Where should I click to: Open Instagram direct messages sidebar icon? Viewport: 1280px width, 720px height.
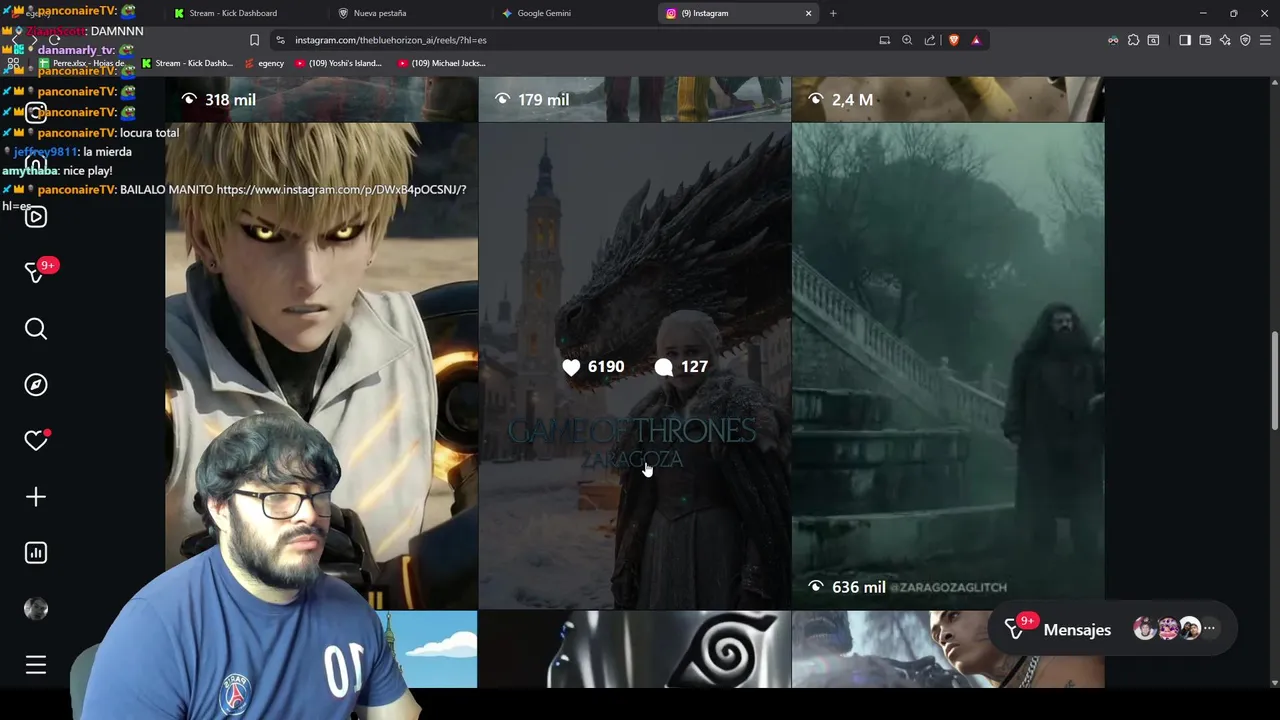click(36, 273)
